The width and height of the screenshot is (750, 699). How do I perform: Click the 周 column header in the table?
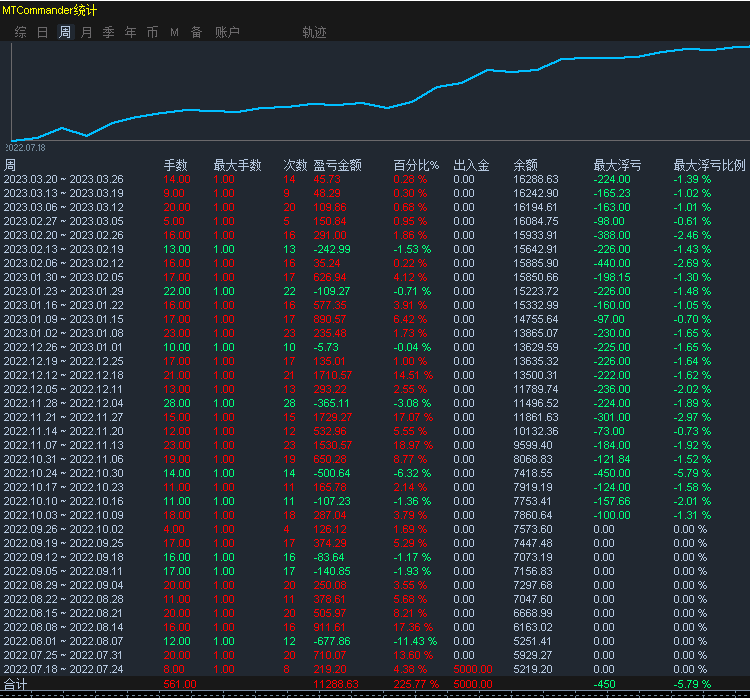10,166
